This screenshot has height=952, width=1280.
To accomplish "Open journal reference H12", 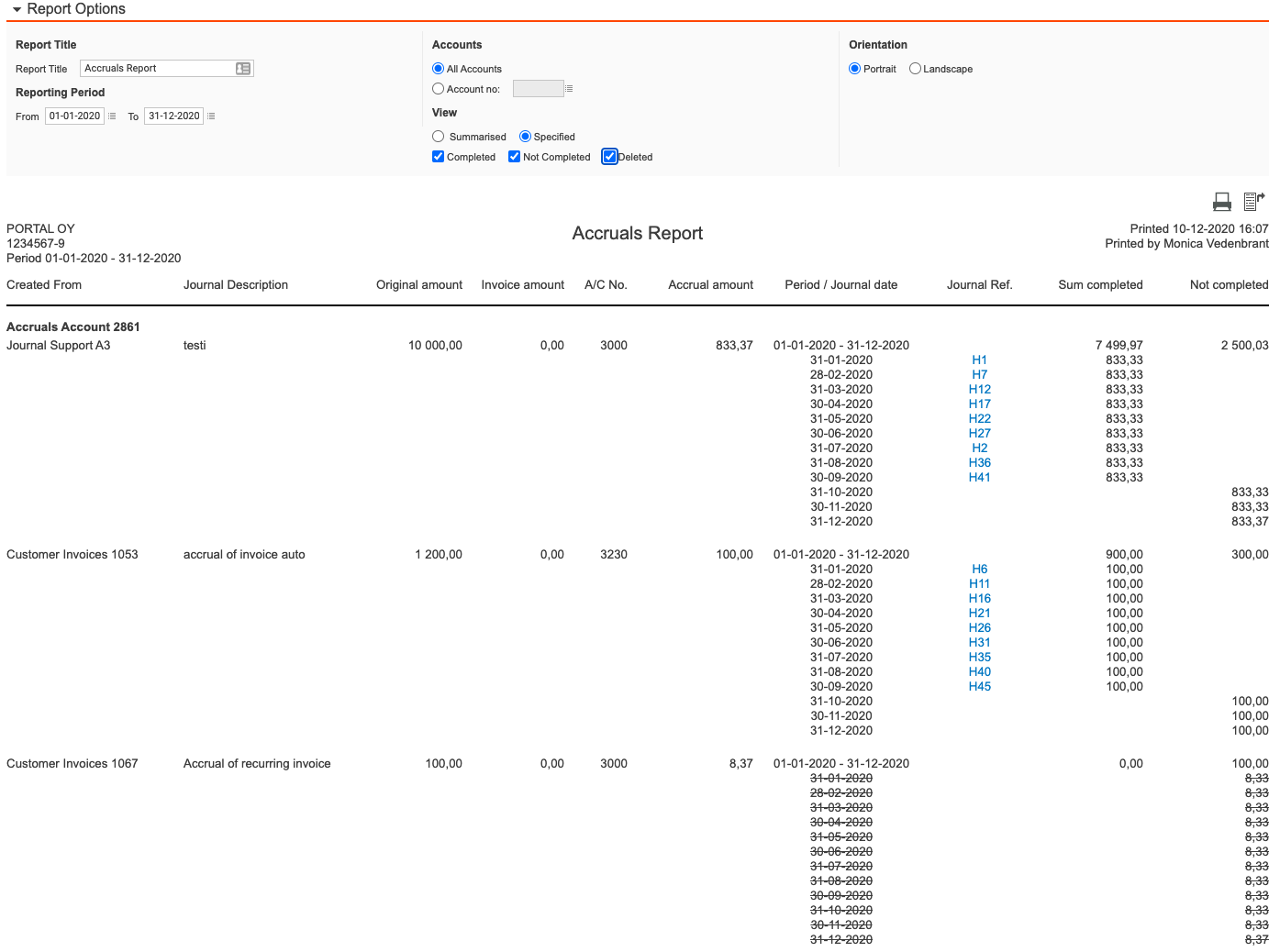I will 979,390.
